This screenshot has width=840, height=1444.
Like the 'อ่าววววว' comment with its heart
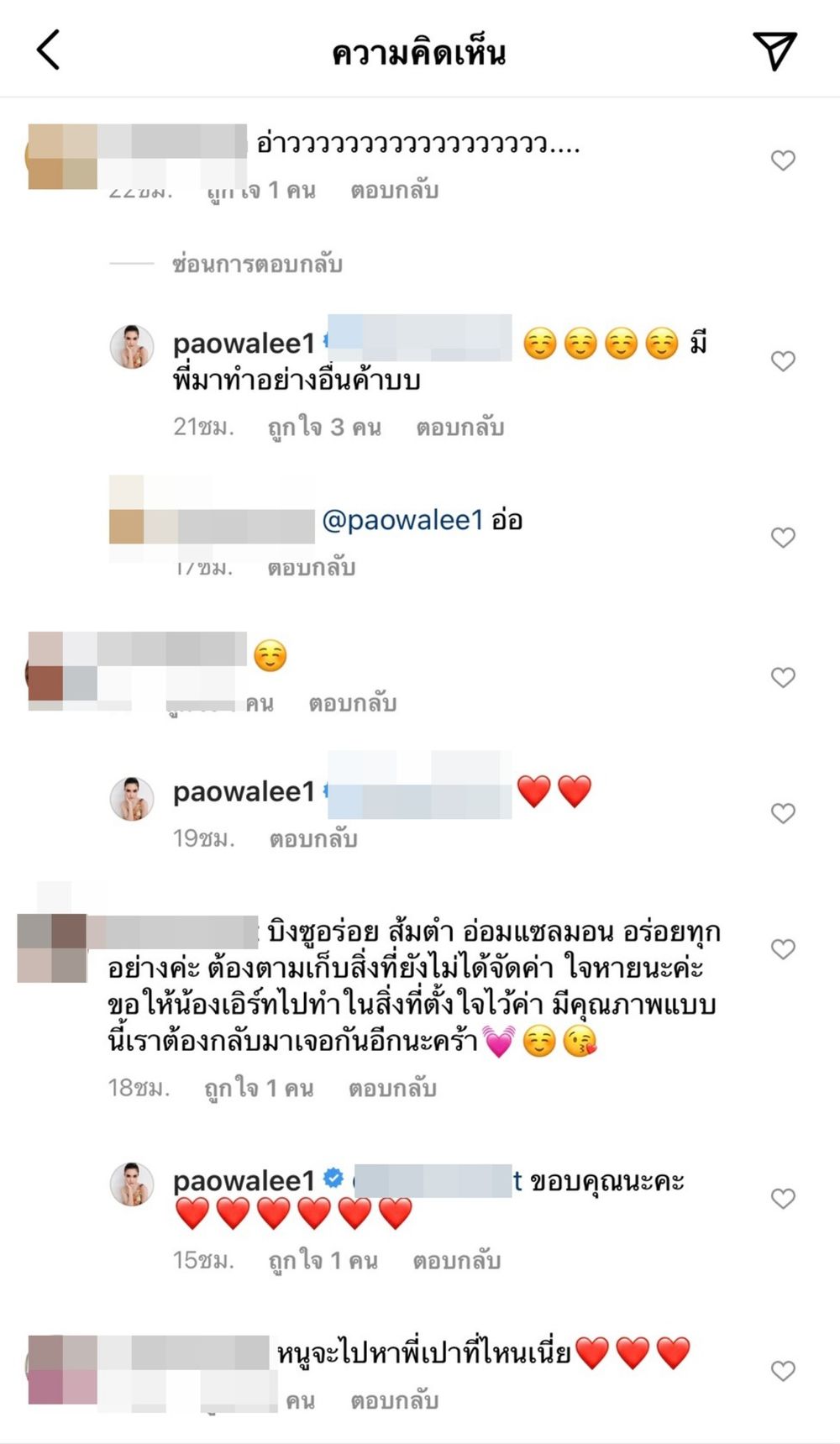(x=783, y=160)
